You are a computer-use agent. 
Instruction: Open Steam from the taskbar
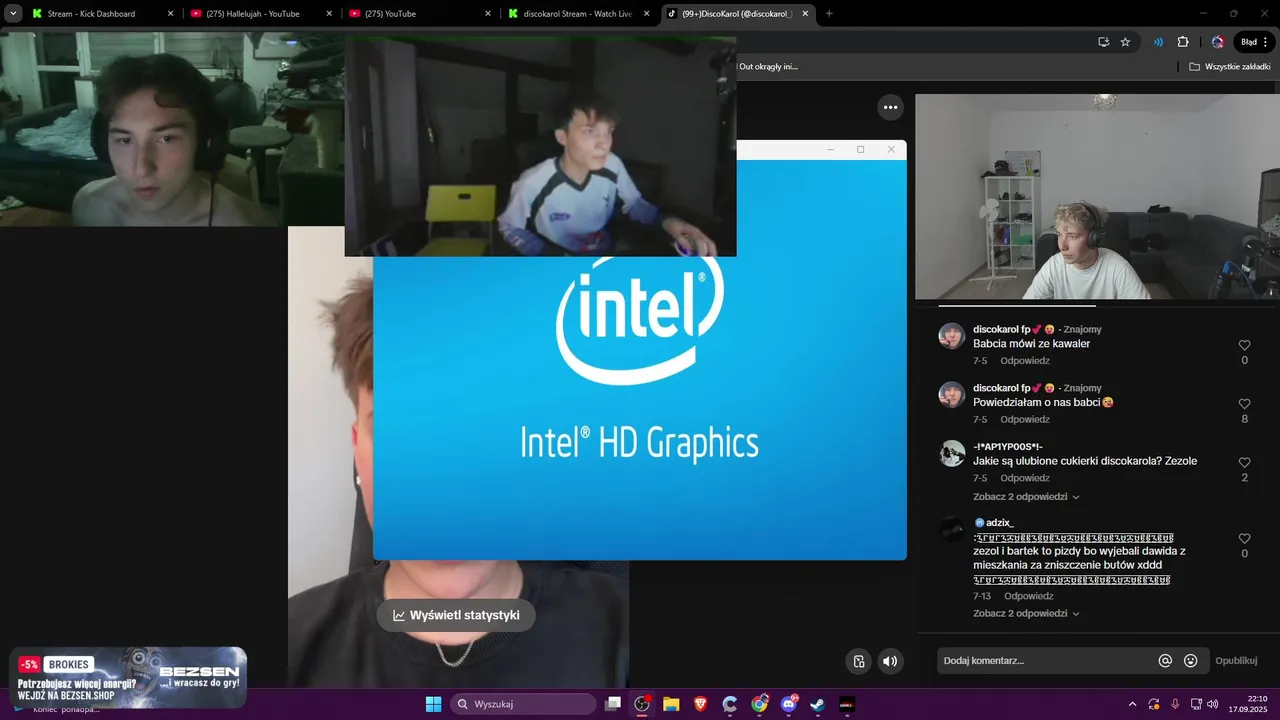coord(817,704)
